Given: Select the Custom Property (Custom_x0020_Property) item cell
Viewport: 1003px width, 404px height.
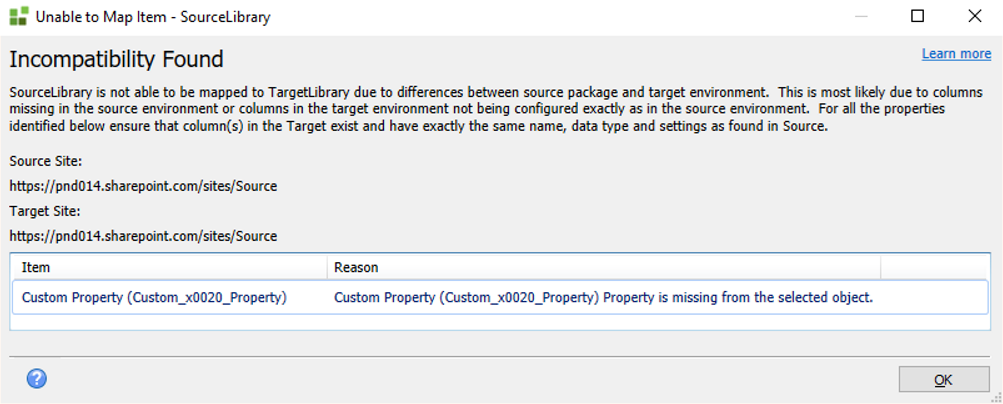Looking at the screenshot, I should [x=154, y=297].
